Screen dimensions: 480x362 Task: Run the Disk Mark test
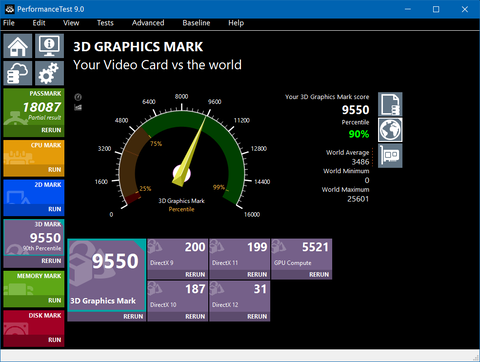55,340
